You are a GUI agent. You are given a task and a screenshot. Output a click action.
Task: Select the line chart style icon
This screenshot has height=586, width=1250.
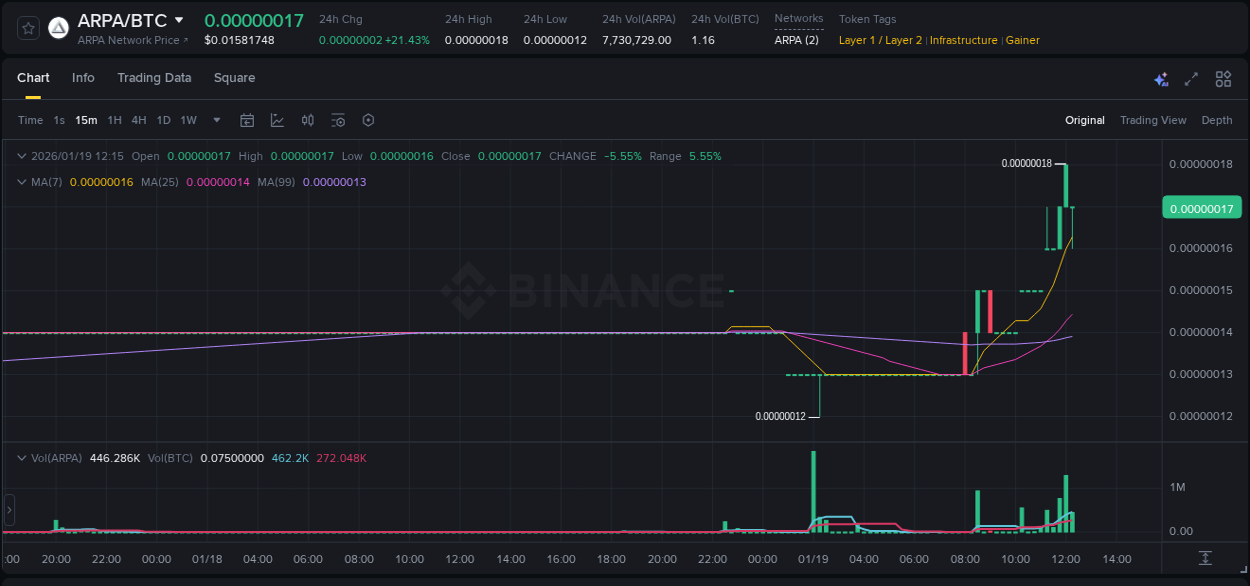click(277, 120)
